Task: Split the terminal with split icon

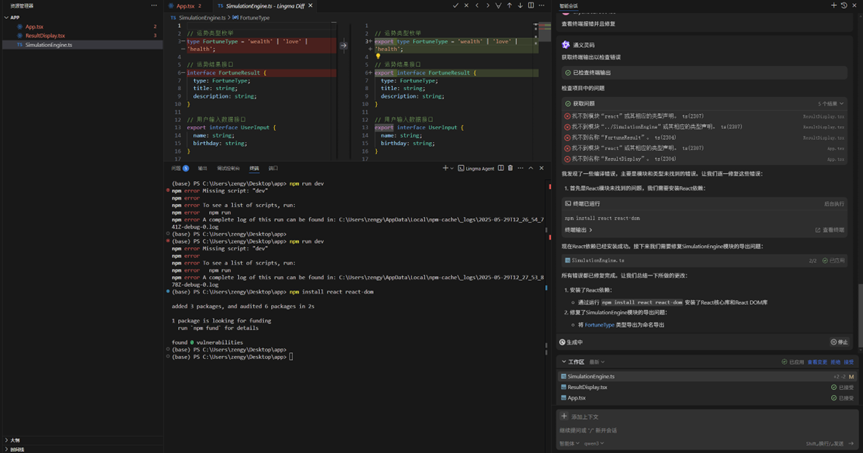Action: pos(501,168)
